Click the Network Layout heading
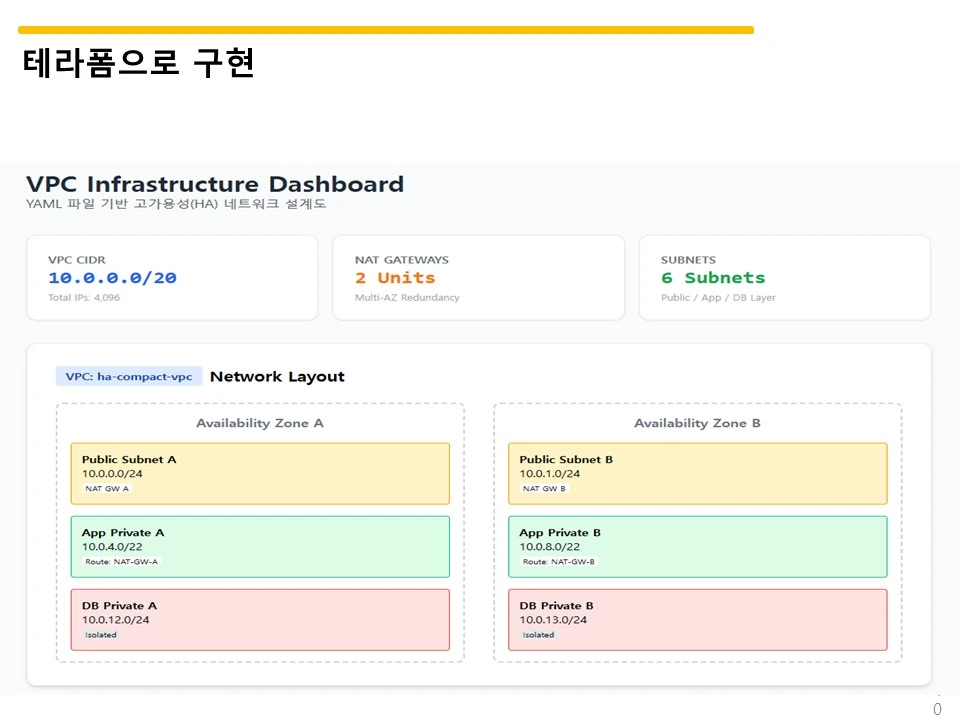Image resolution: width=960 pixels, height=720 pixels. pyautogui.click(x=277, y=377)
